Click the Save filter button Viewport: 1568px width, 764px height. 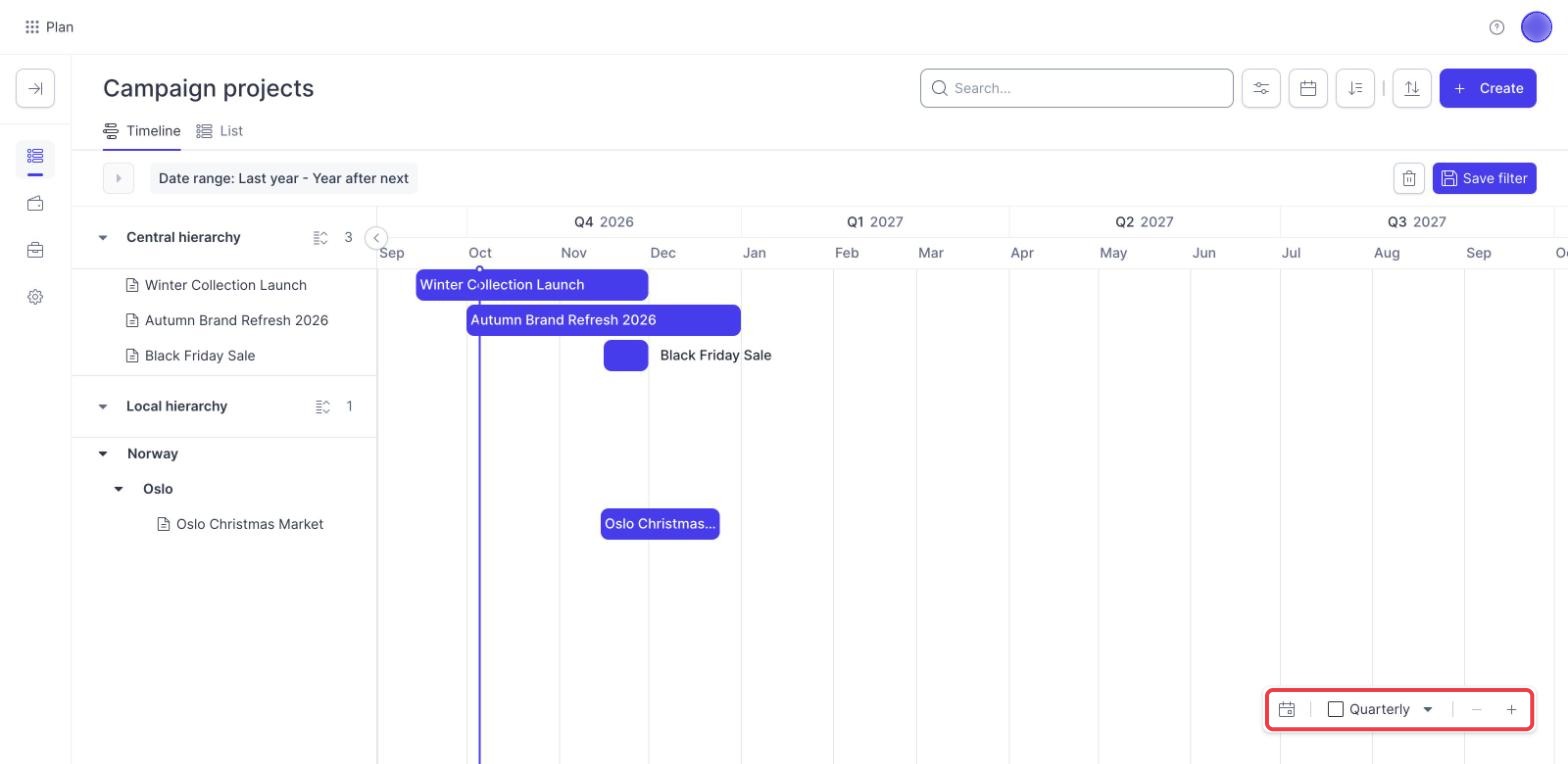[1485, 178]
